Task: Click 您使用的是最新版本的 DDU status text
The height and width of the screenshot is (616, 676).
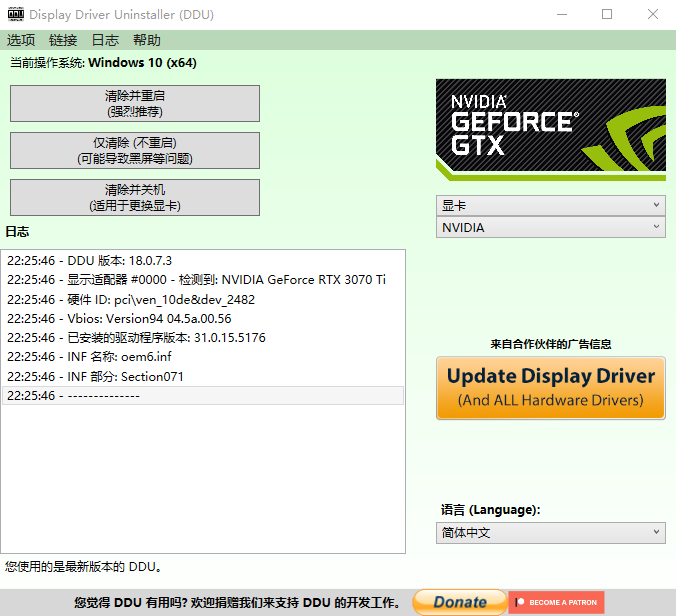Action: (84, 566)
